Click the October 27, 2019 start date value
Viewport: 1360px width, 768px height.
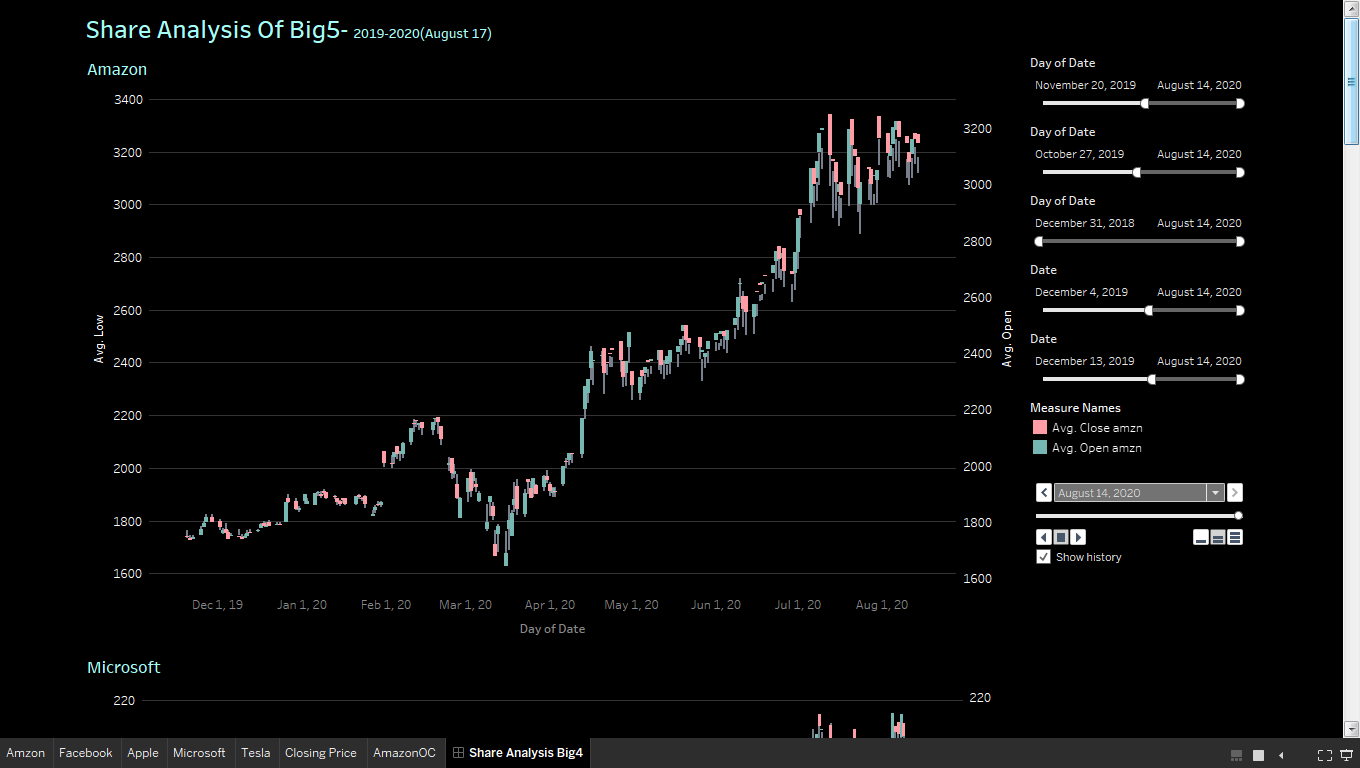point(1079,154)
